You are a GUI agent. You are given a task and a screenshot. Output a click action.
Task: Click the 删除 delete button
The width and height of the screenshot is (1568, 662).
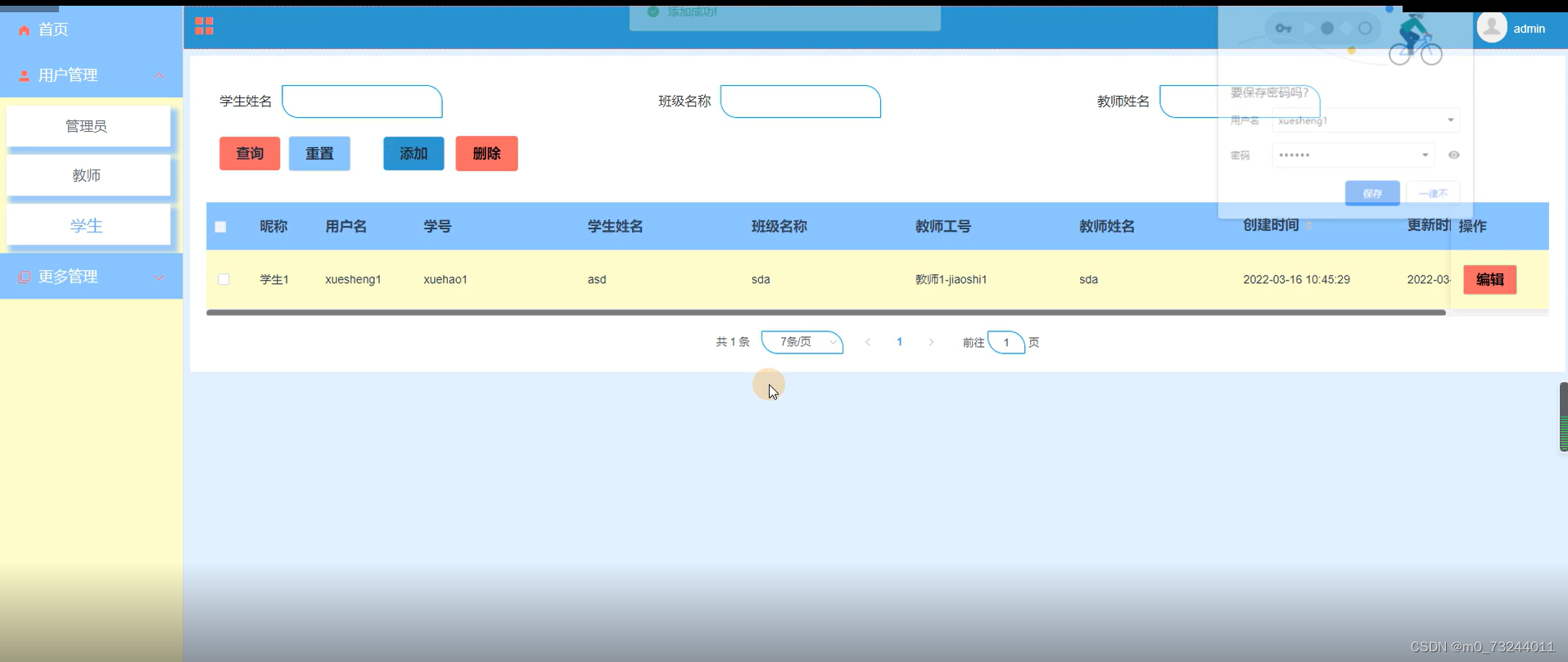coord(486,153)
